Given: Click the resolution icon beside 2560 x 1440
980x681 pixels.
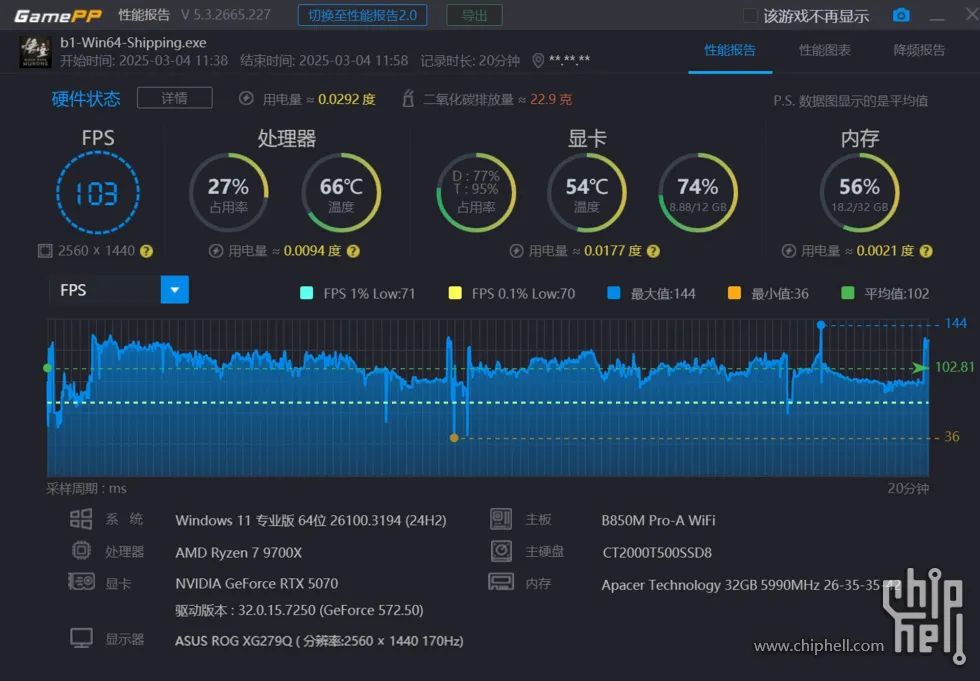Looking at the screenshot, I should tap(45, 251).
